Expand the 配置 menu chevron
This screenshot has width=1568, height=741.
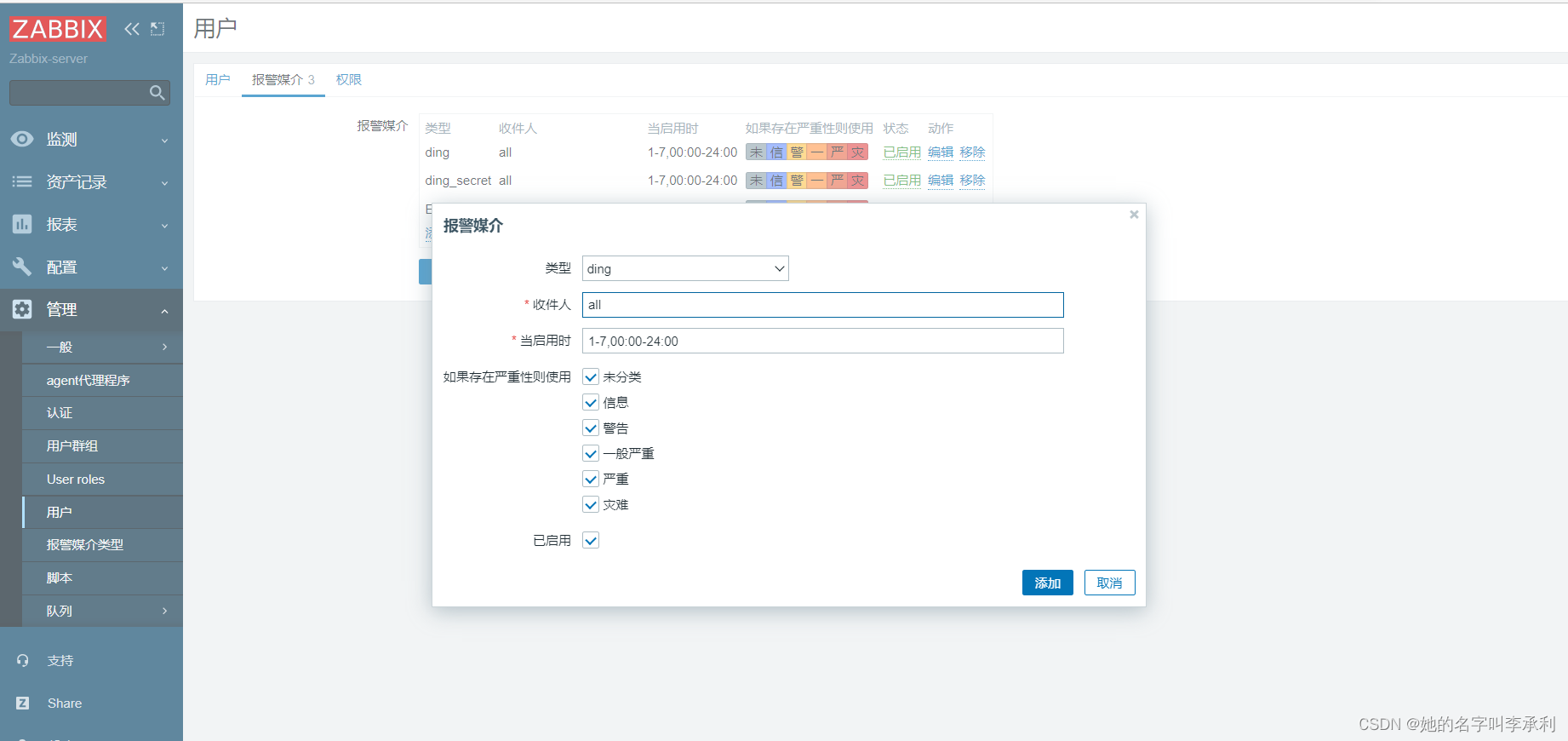(x=165, y=268)
